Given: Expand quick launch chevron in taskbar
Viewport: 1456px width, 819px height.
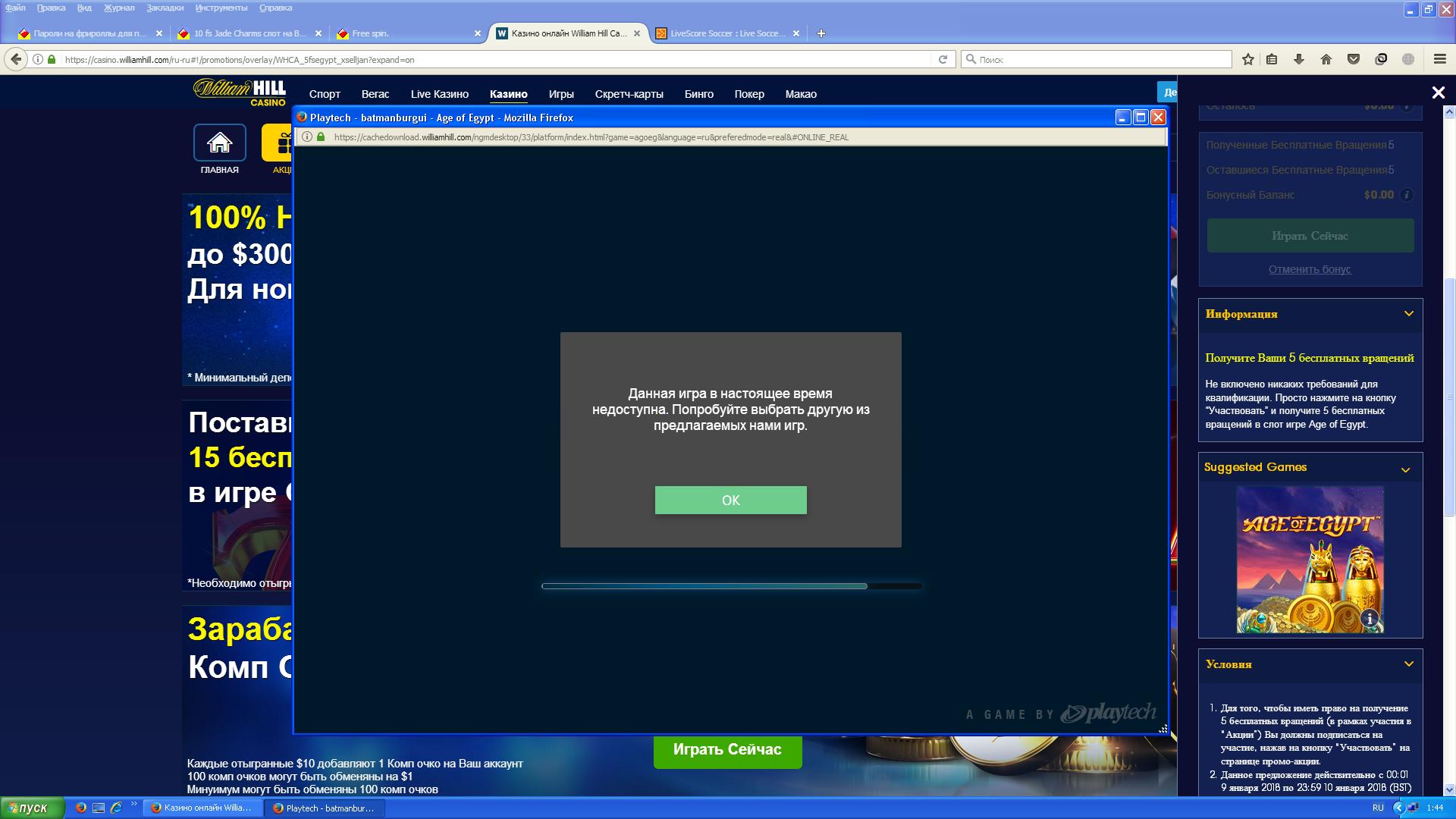Looking at the screenshot, I should 134,805.
